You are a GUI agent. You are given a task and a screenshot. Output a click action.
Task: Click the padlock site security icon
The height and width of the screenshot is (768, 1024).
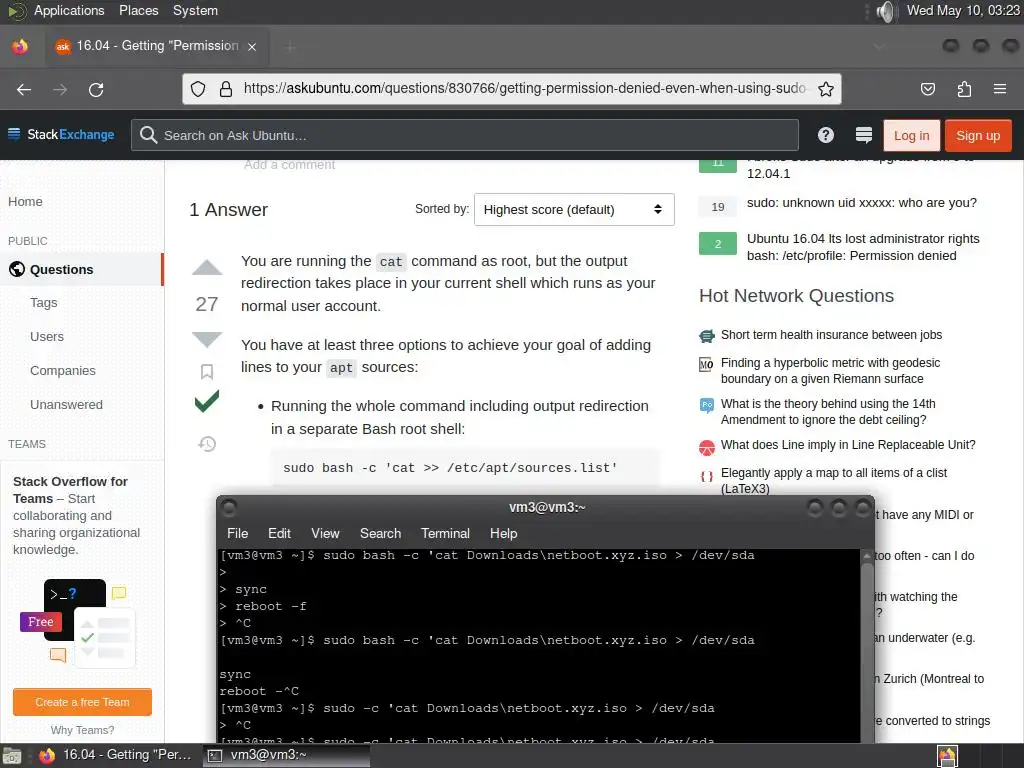click(x=226, y=89)
